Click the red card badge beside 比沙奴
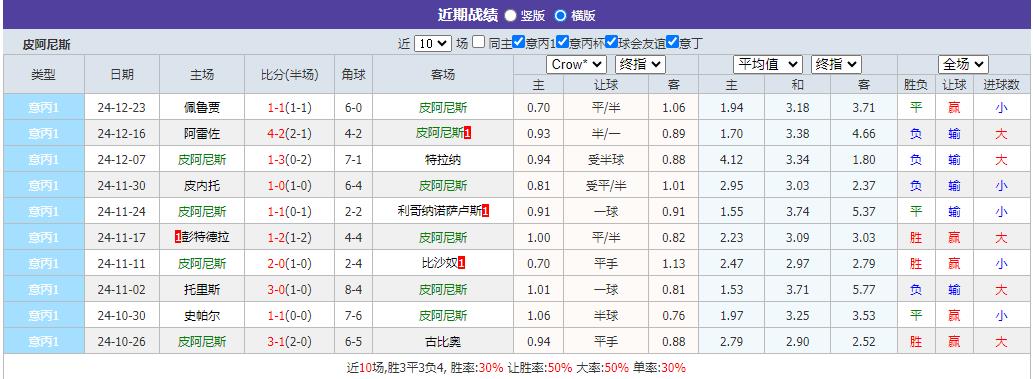The height and width of the screenshot is (379, 1033). (x=462, y=264)
